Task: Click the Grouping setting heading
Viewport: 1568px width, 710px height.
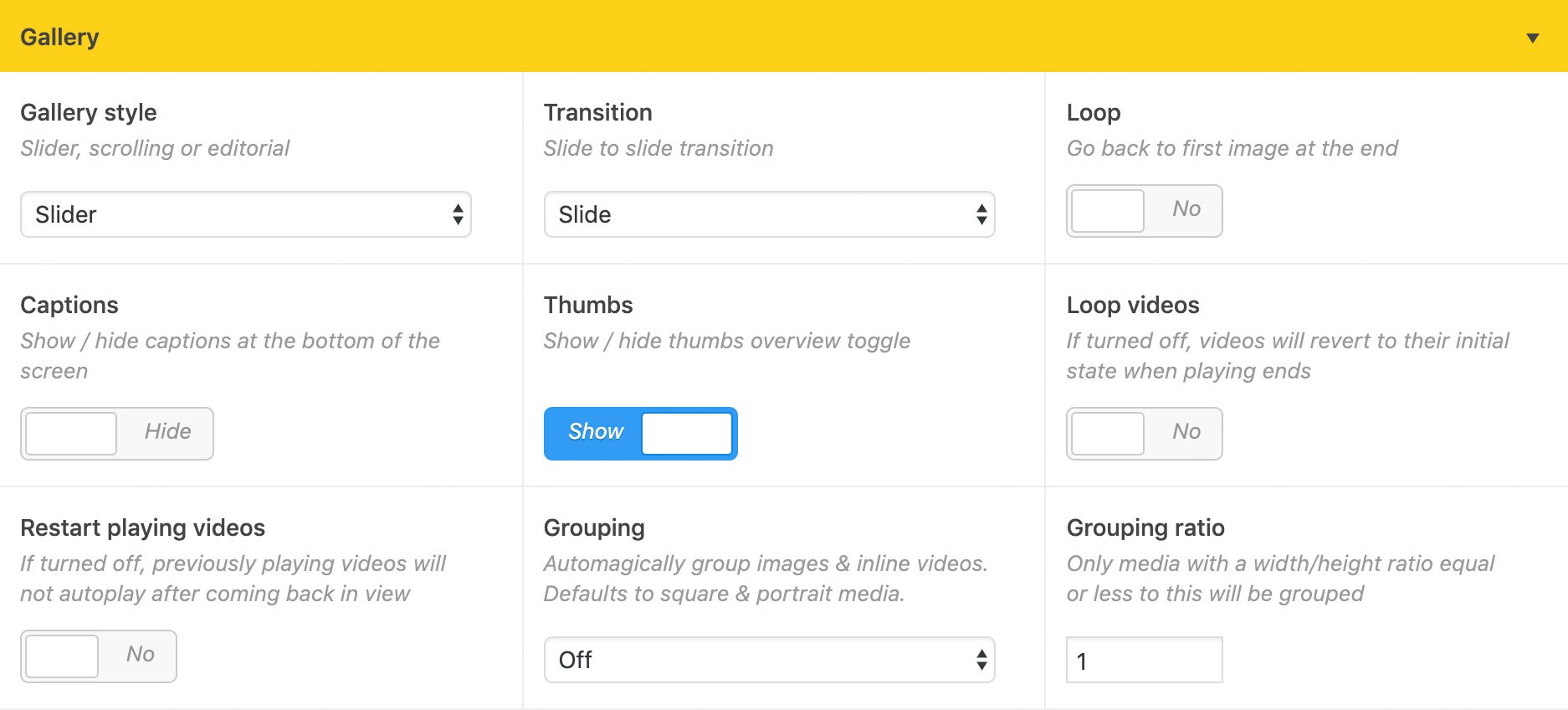Action: pyautogui.click(x=594, y=527)
